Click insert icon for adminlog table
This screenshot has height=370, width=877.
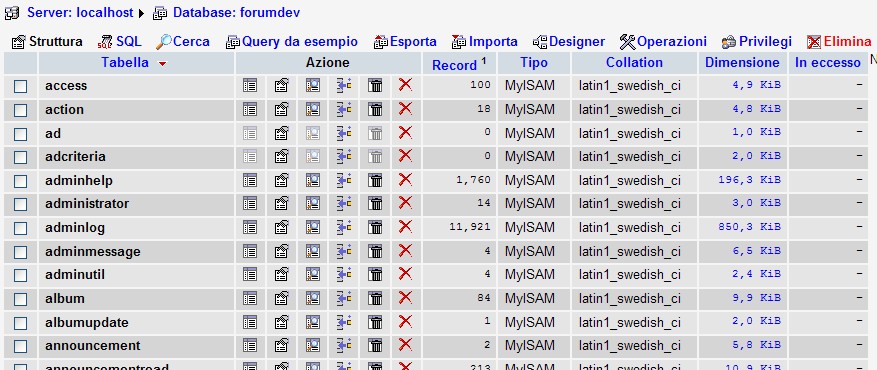344,227
